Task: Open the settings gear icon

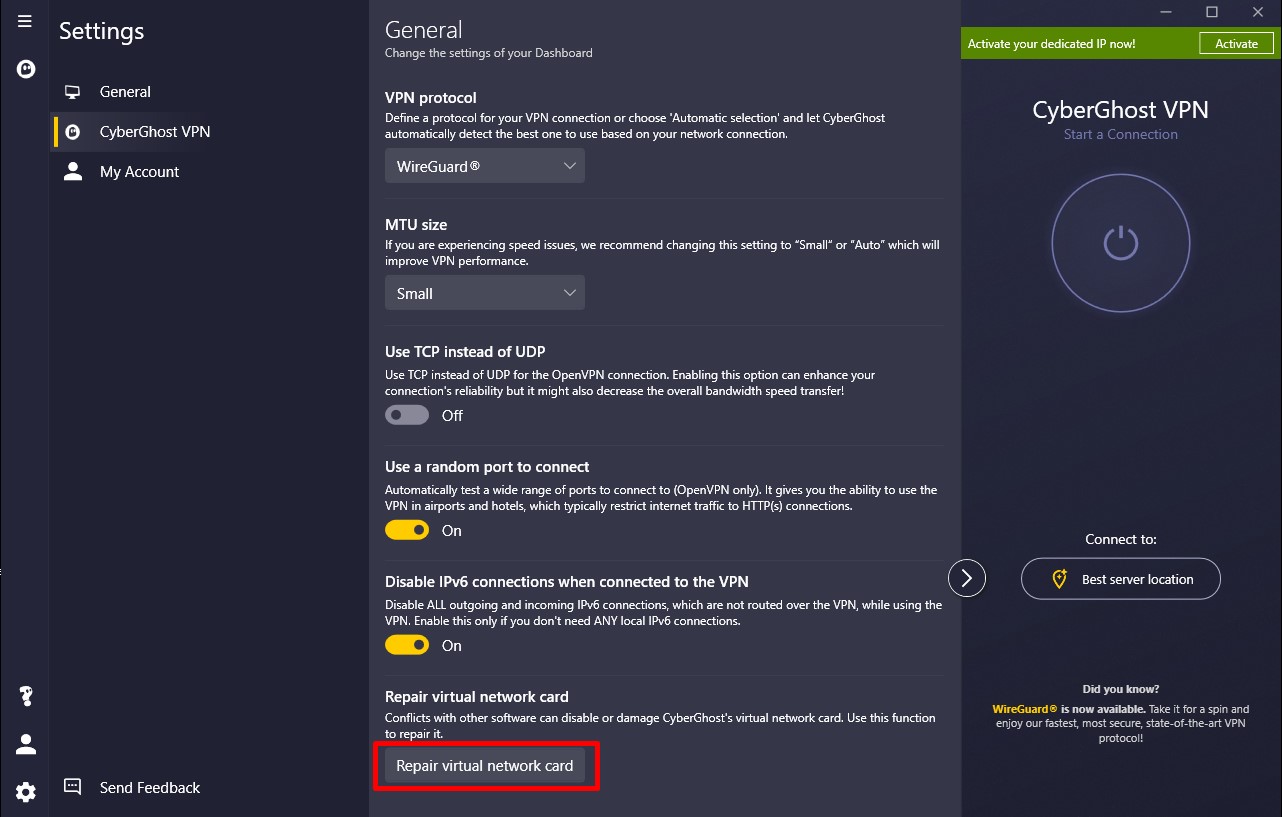Action: pos(26,792)
